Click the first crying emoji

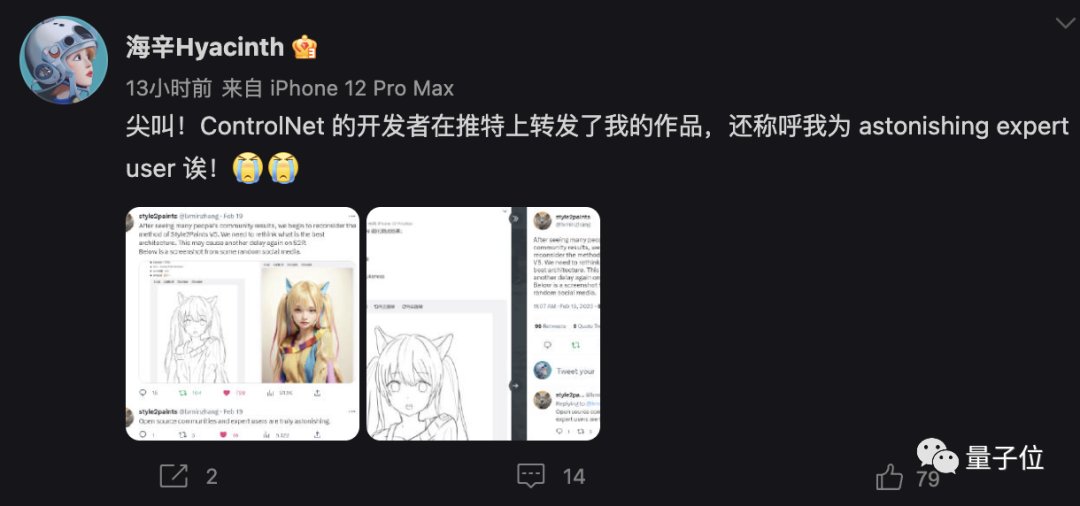tap(247, 168)
